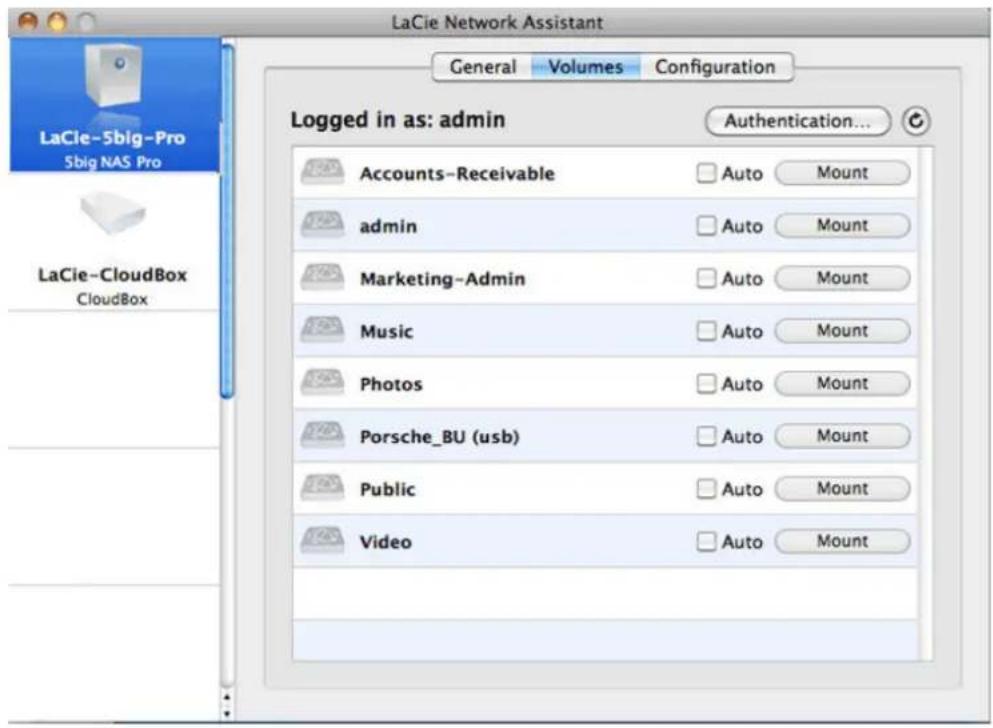
Task: Click the refresh icon beside Authentication
Action: coord(916,121)
